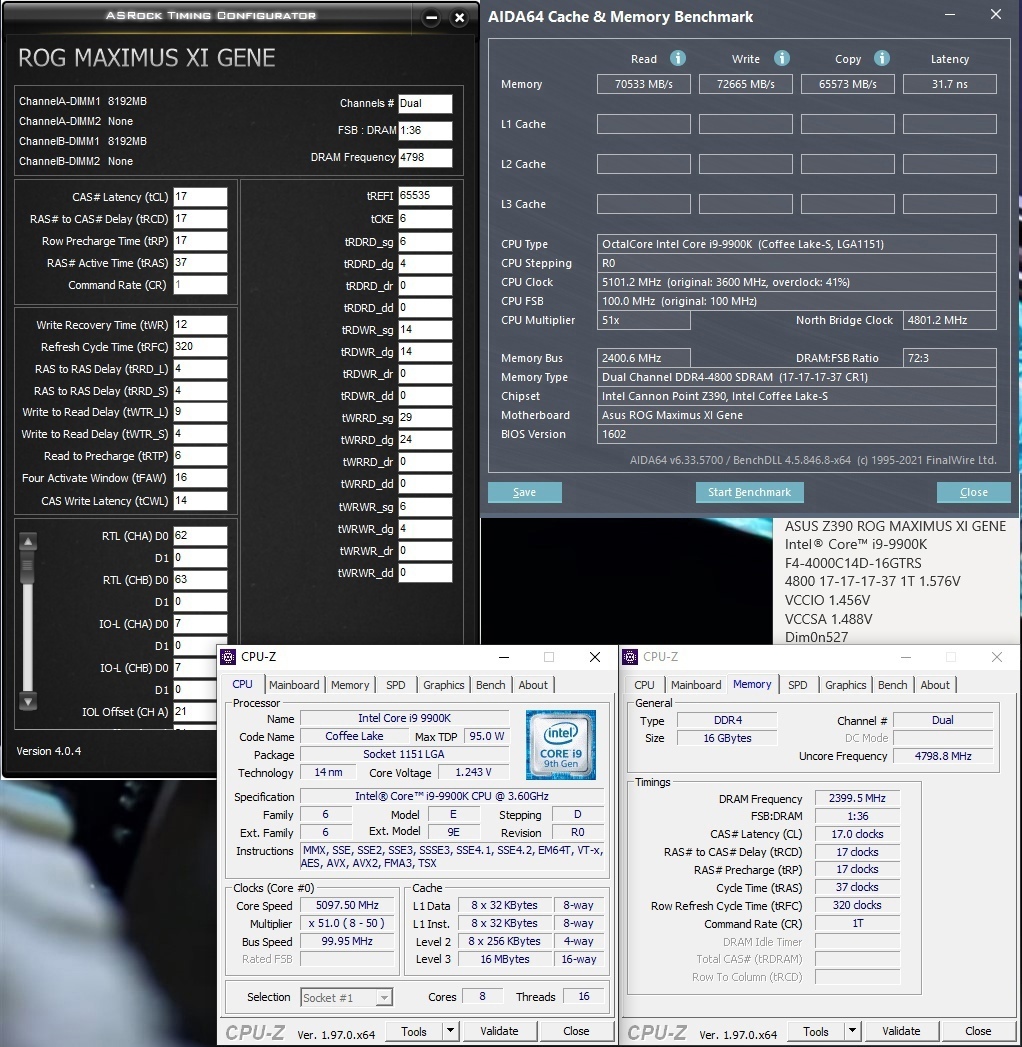1022x1047 pixels.
Task: Close the AIDA64 window with X
Action: point(995,15)
